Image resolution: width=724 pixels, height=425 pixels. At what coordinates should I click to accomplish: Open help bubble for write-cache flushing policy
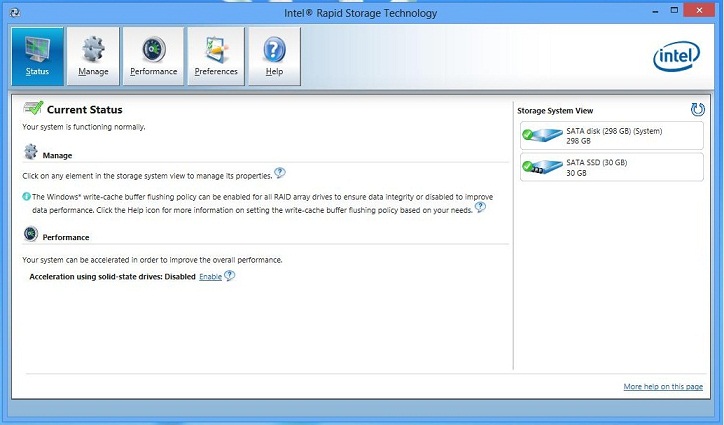click(480, 207)
